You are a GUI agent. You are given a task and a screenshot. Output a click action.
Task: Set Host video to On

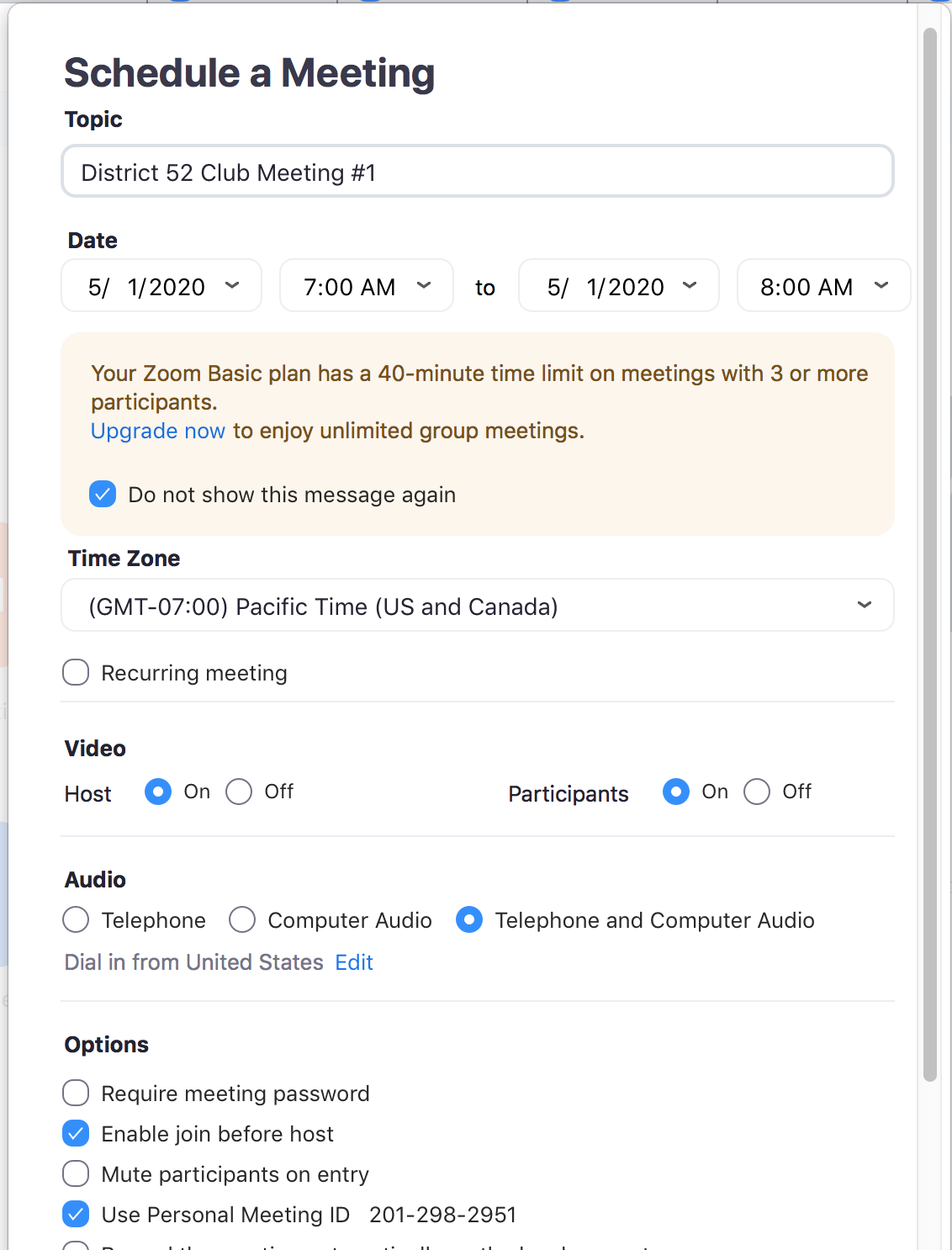tap(158, 792)
